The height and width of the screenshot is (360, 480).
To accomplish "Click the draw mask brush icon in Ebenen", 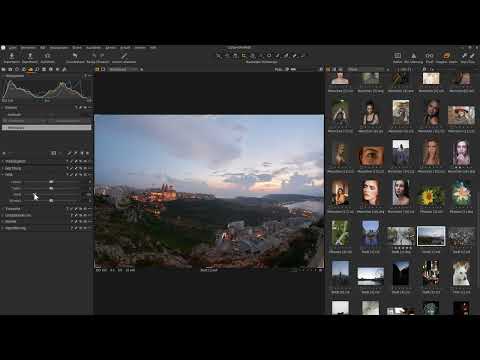I will point(69,153).
